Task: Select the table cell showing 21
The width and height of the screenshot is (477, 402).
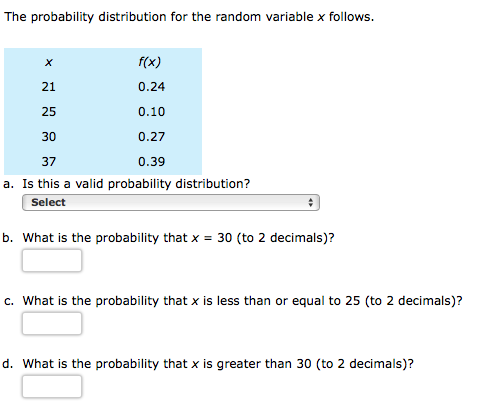Action: click(49, 87)
